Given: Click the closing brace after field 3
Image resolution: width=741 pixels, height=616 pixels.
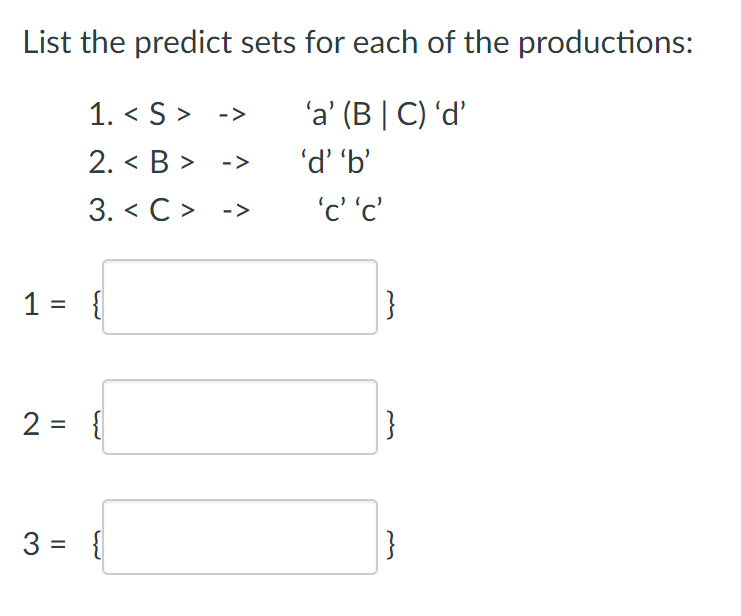Looking at the screenshot, I should (x=390, y=545).
